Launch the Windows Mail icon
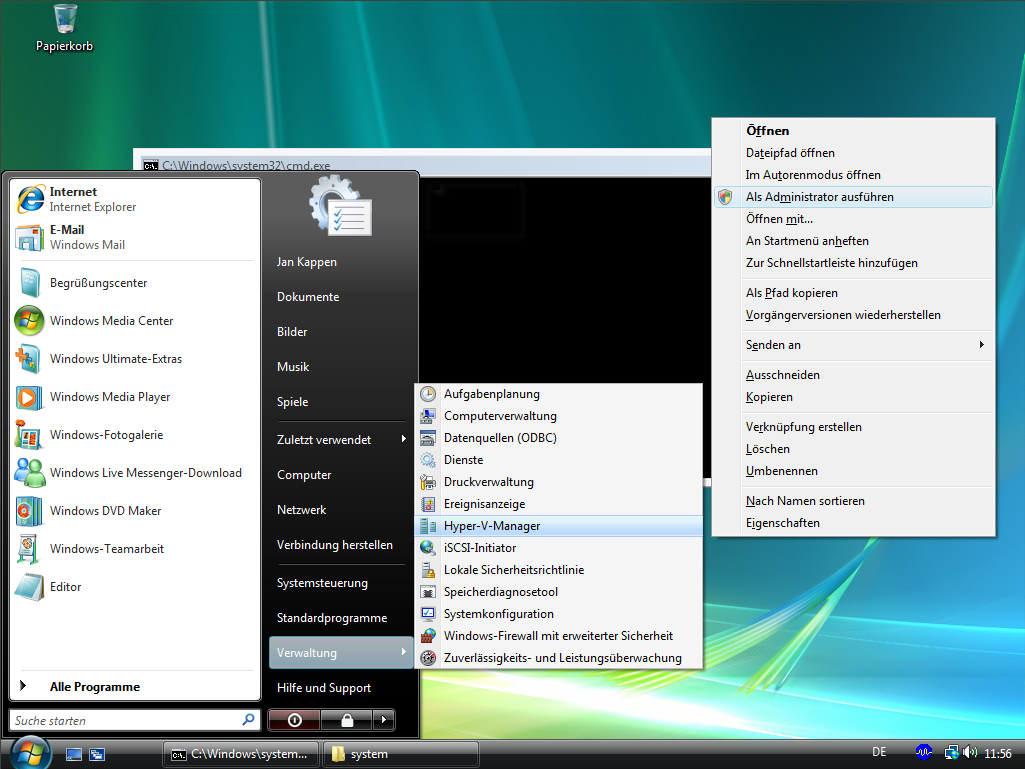Image resolution: width=1025 pixels, height=769 pixels. tap(30, 237)
